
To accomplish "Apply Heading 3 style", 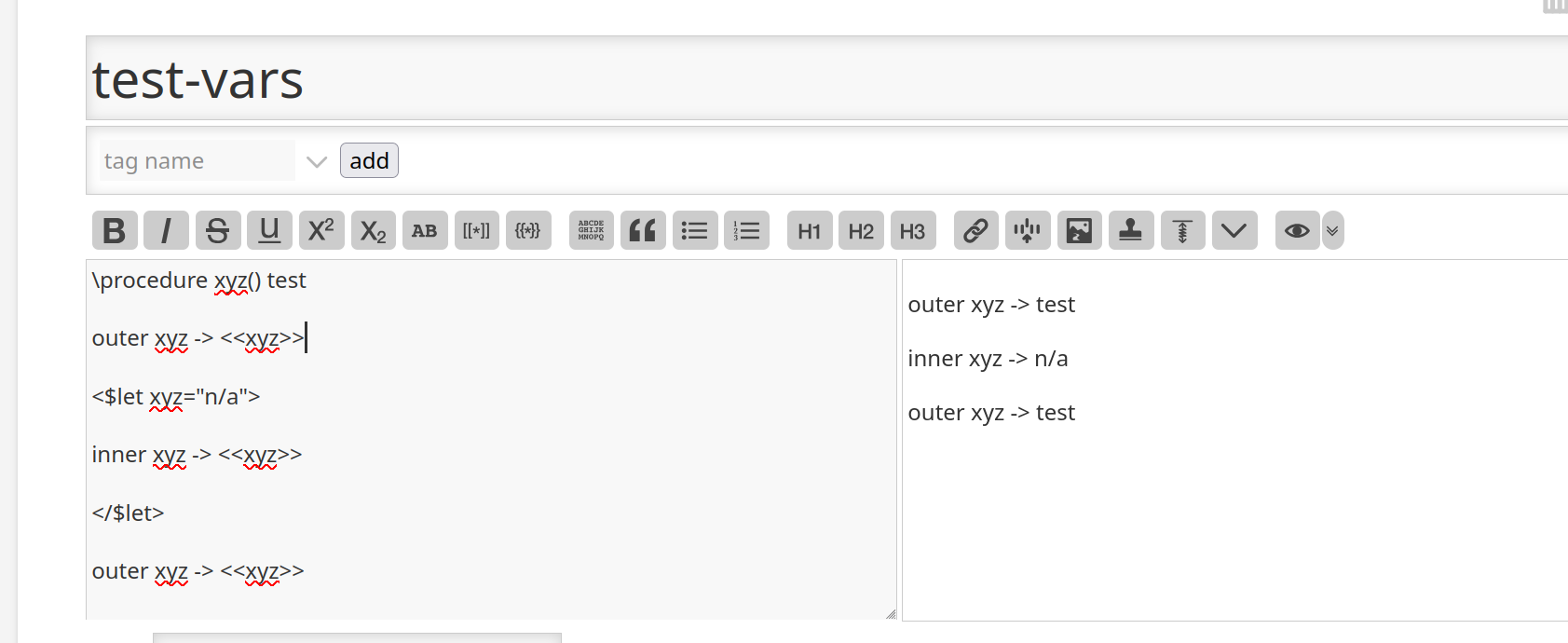I will click(912, 230).
